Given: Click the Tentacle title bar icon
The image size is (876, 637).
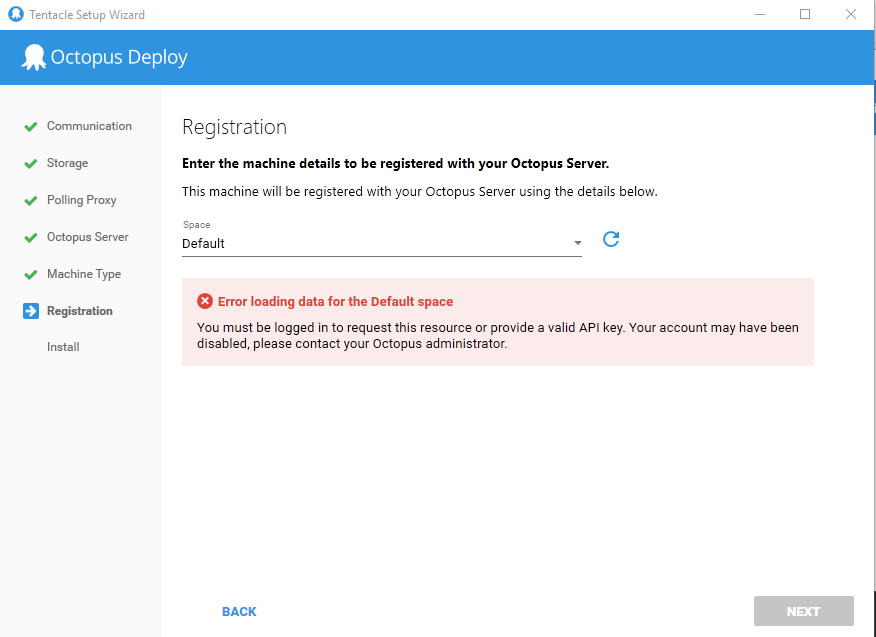Looking at the screenshot, I should [16, 14].
